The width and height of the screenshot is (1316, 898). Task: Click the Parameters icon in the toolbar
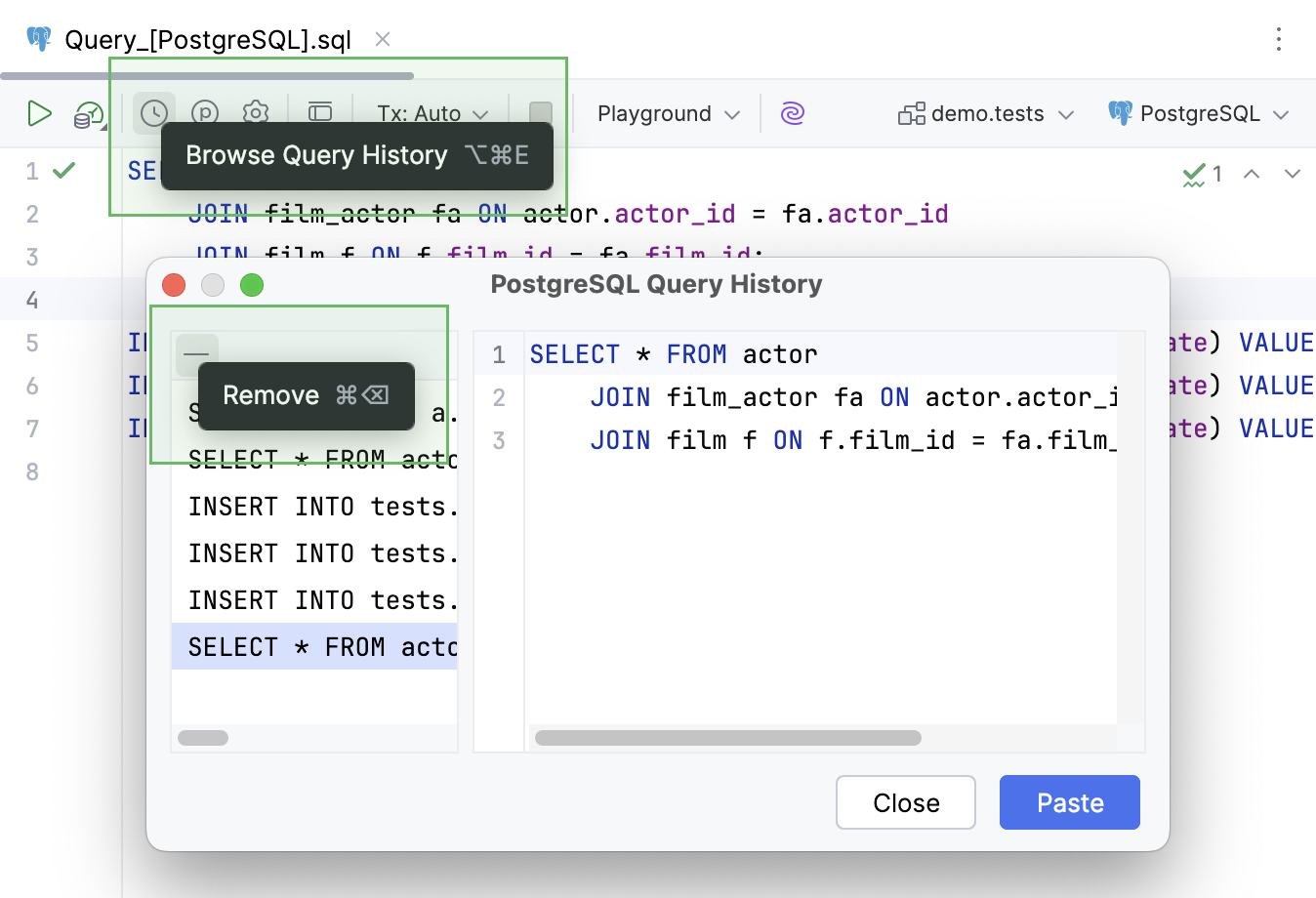coord(205,113)
